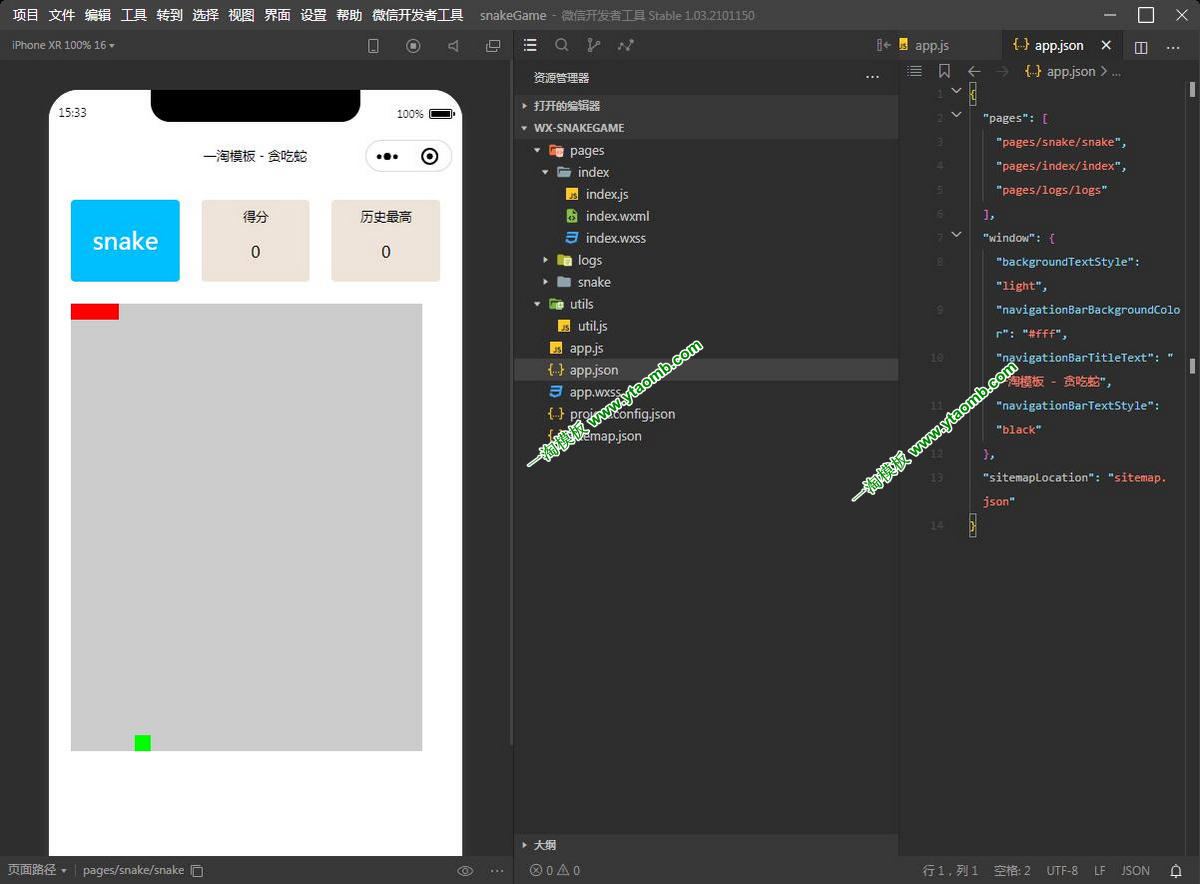
Task: Toggle the preview eye icon in status bar
Action: tap(465, 871)
